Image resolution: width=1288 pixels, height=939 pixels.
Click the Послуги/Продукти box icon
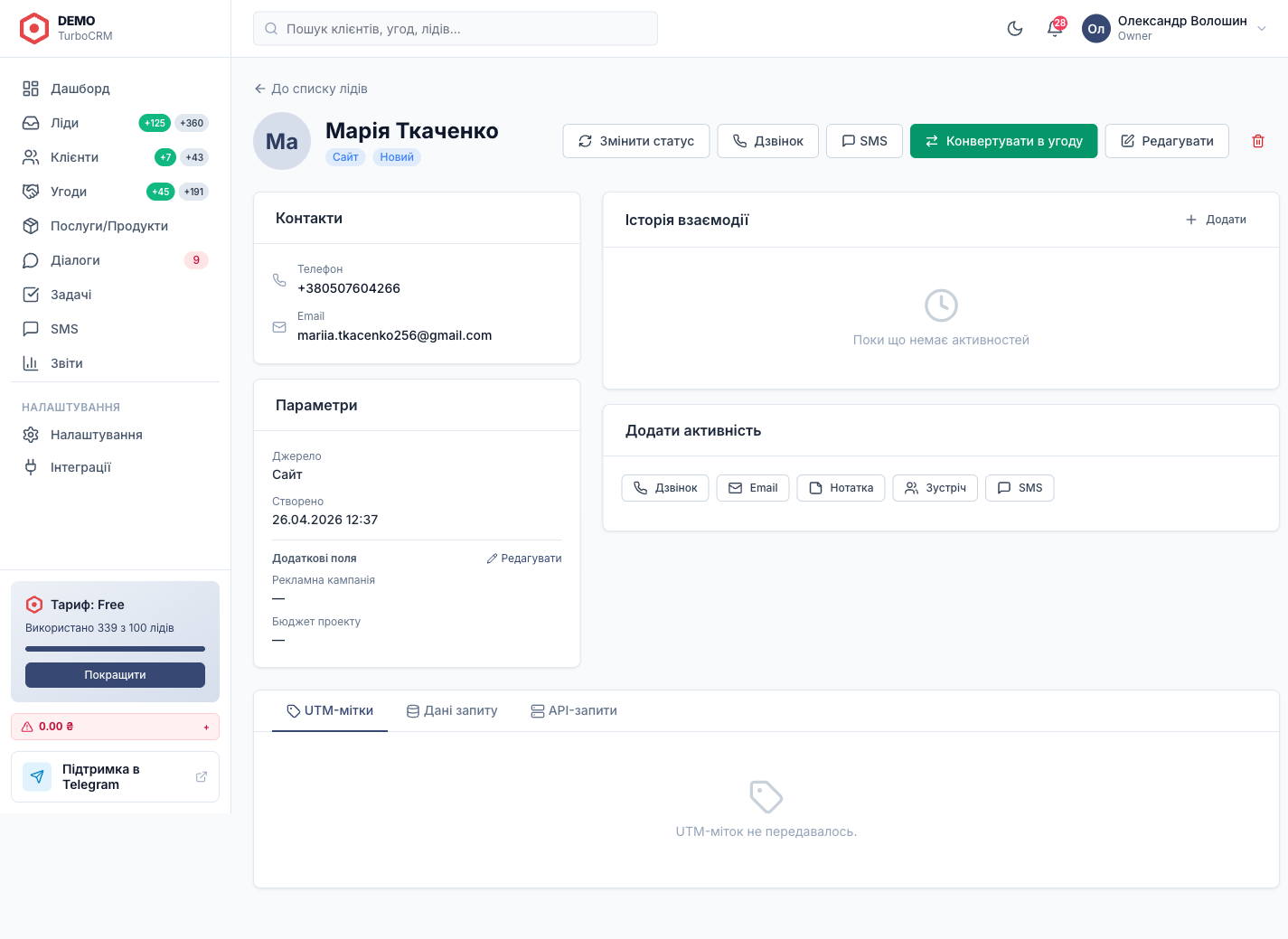tap(31, 226)
